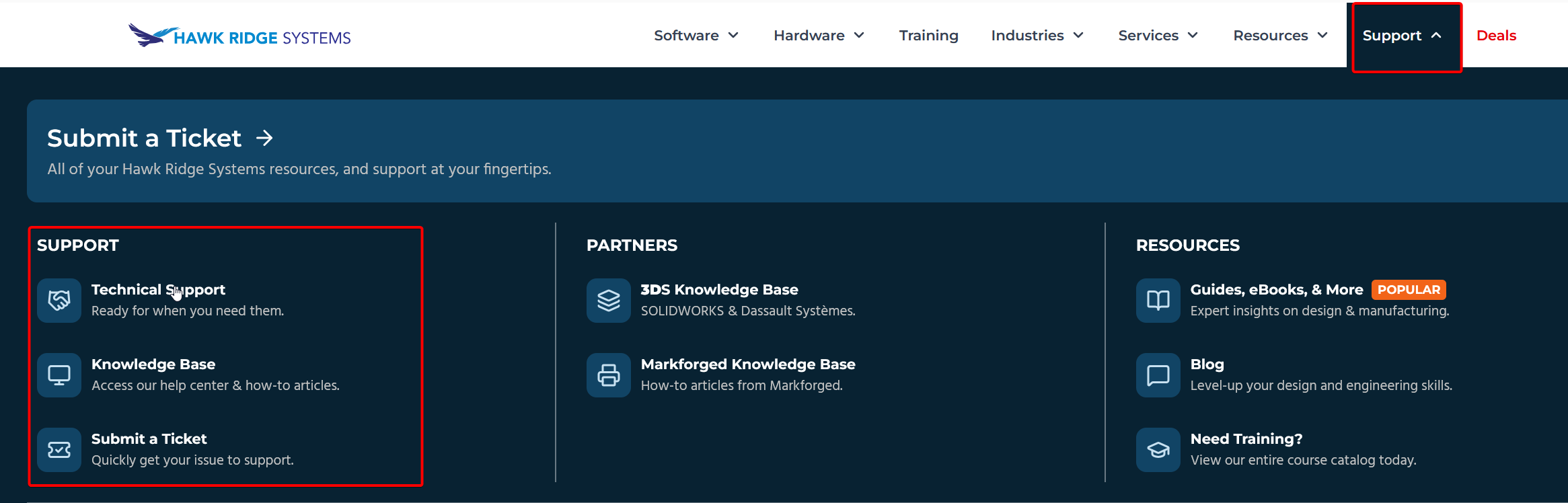Open the Blog link
Viewport: 1568px width, 503px height.
click(1207, 364)
